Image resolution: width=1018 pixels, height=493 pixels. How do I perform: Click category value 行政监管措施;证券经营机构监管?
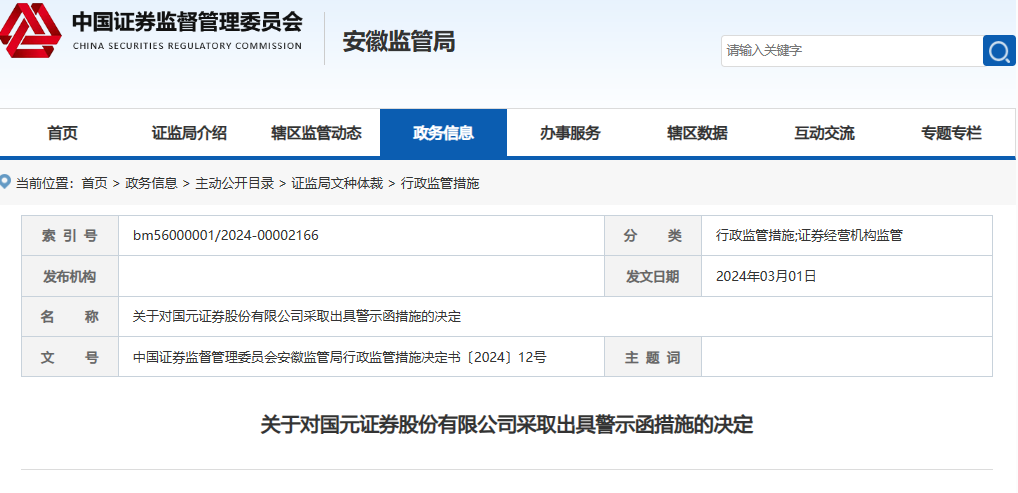tap(809, 236)
